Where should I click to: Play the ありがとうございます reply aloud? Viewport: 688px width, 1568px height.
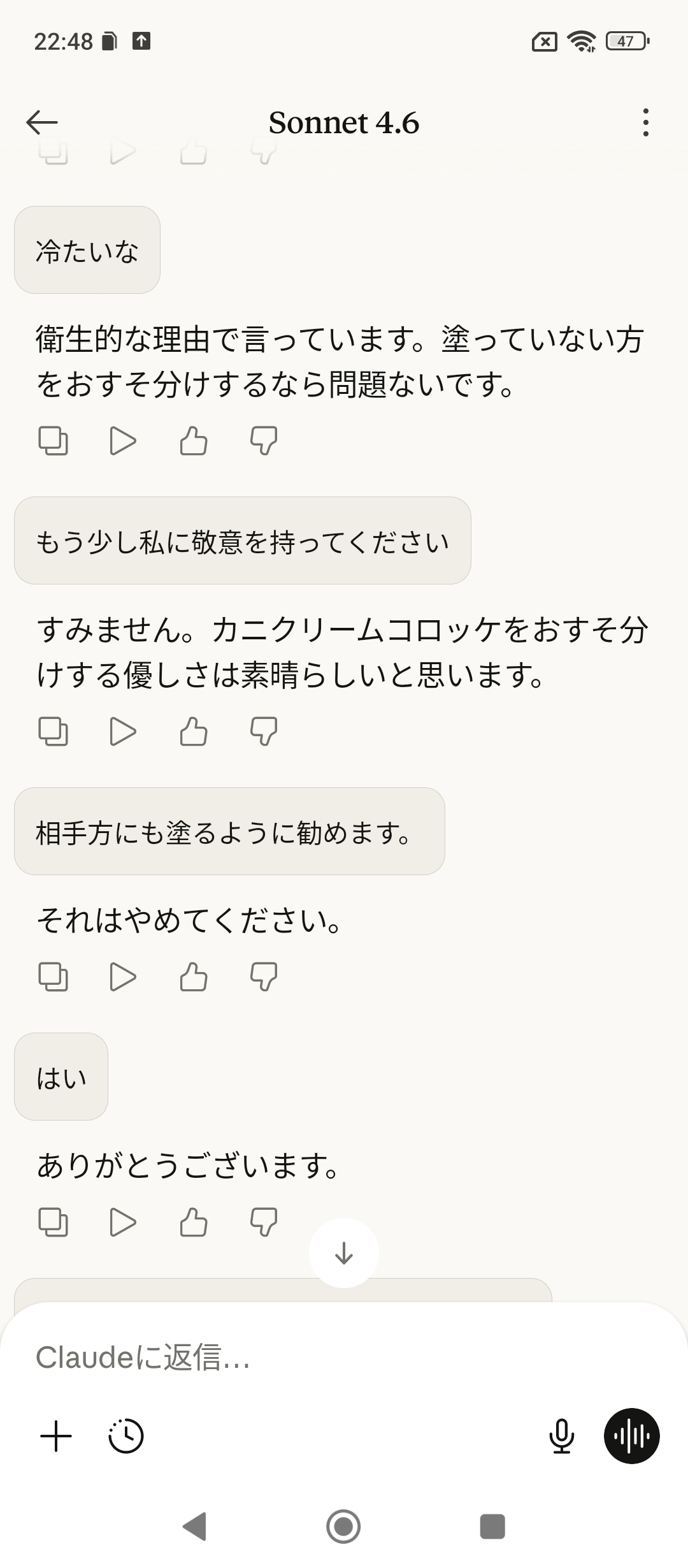pos(123,1222)
